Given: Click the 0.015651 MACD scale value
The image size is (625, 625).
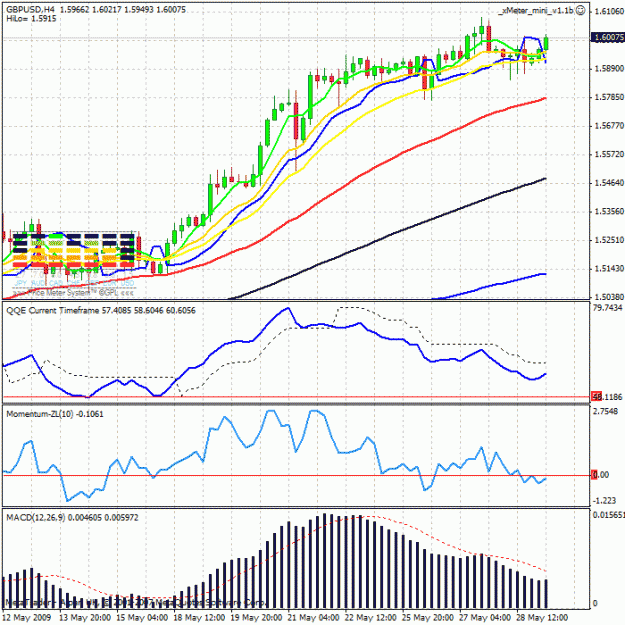Looking at the screenshot, I should [609, 515].
